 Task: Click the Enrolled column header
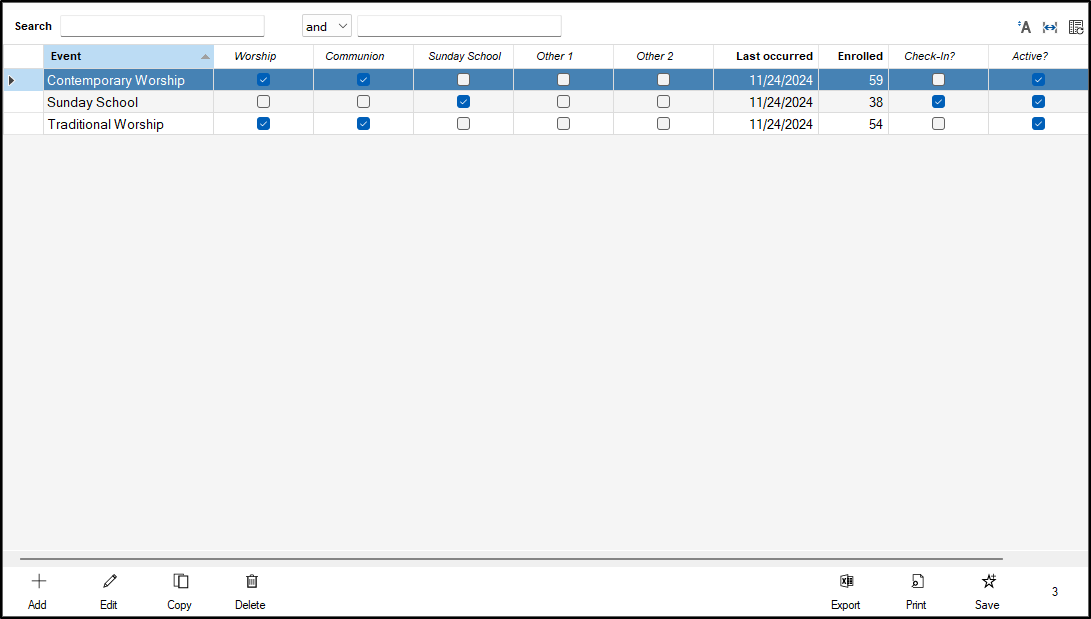coord(859,57)
